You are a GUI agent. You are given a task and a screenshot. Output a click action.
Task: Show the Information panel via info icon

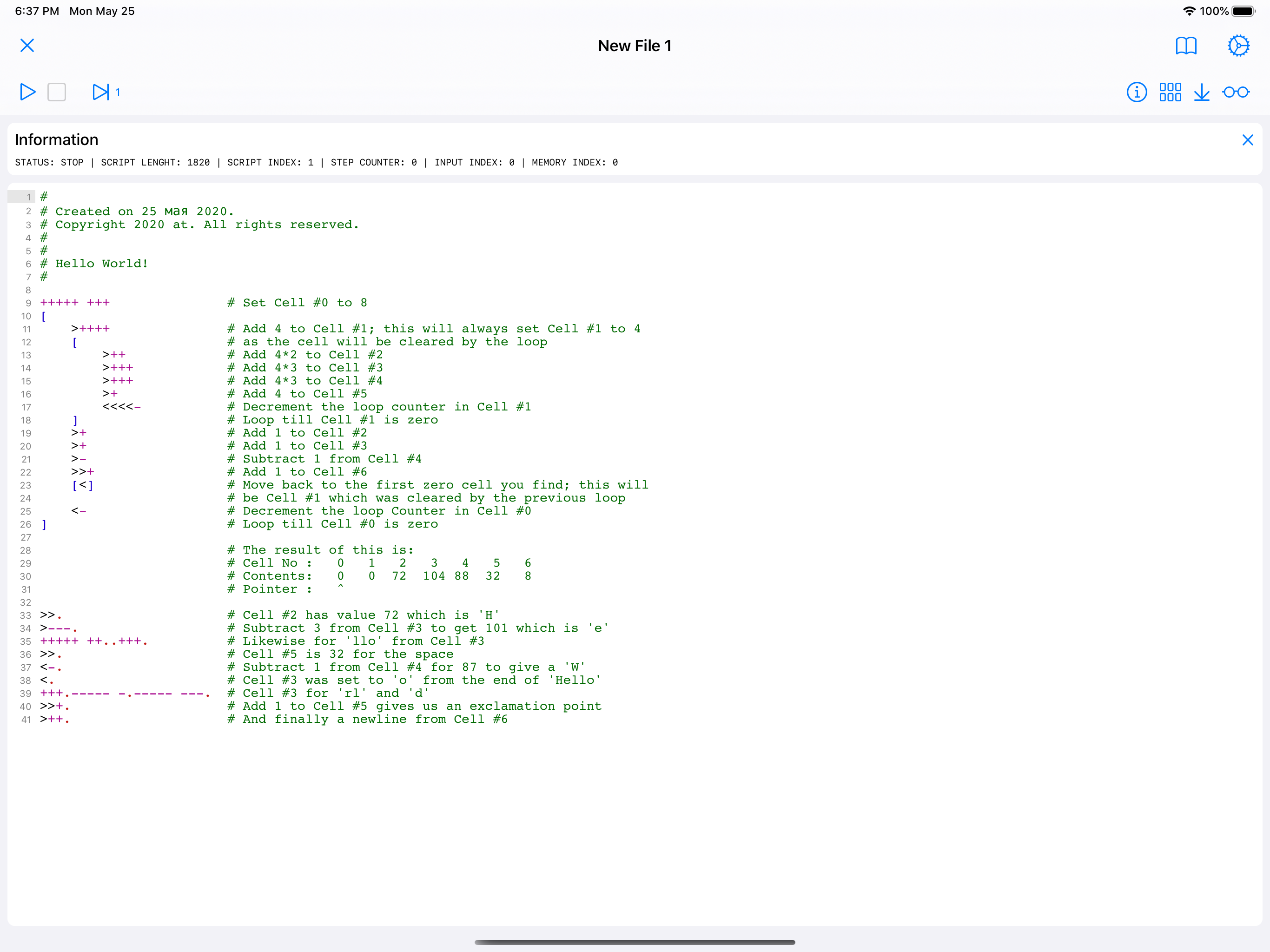(x=1137, y=92)
